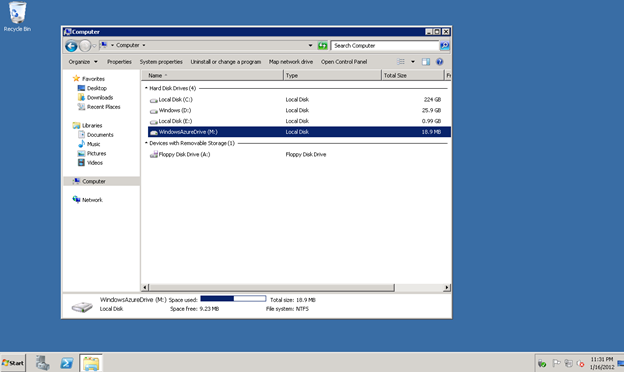This screenshot has height=372, width=624.
Task: Click the Action Center flag tray icon
Action: pyautogui.click(x=556, y=363)
